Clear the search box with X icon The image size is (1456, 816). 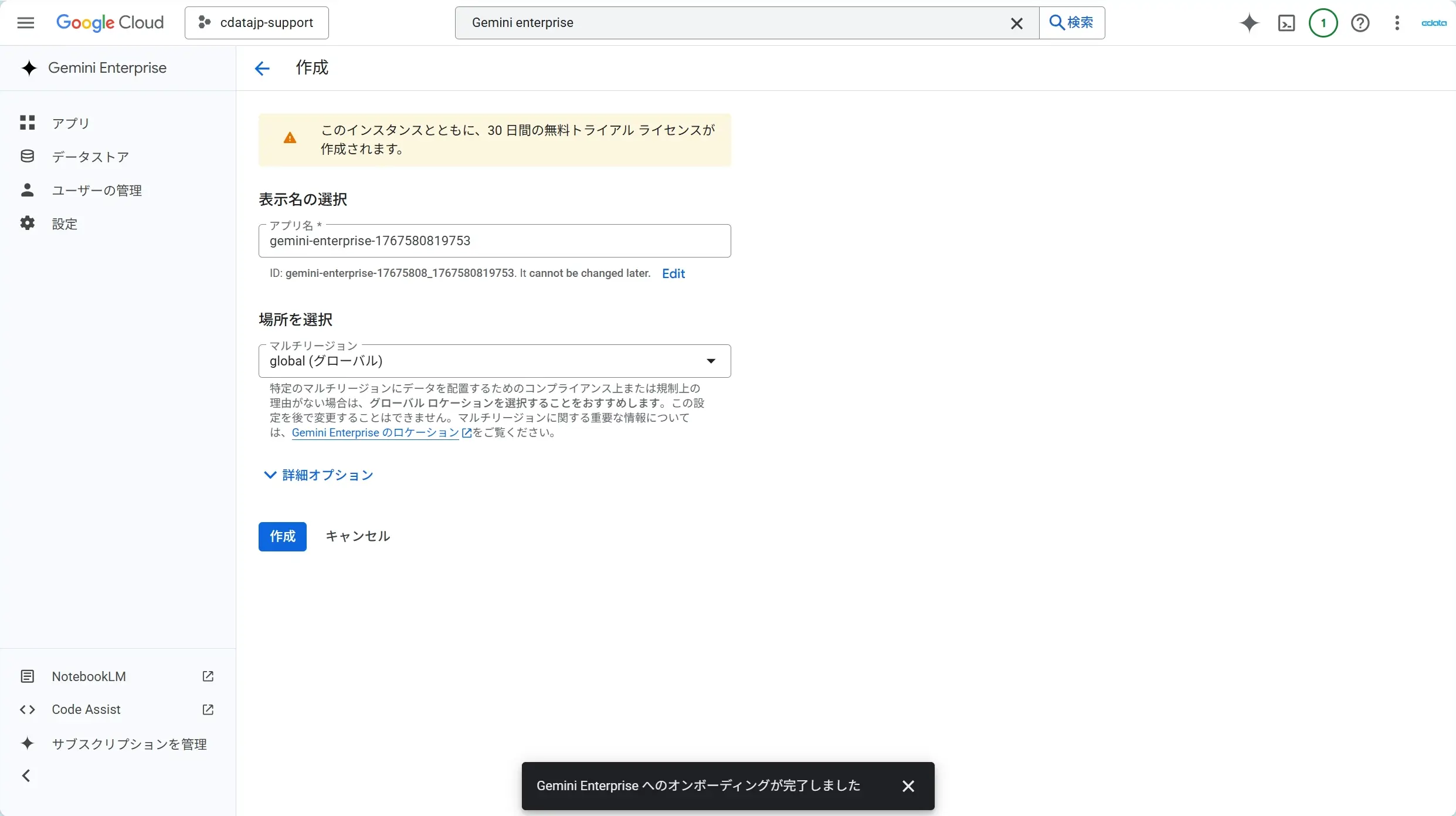(x=1016, y=23)
